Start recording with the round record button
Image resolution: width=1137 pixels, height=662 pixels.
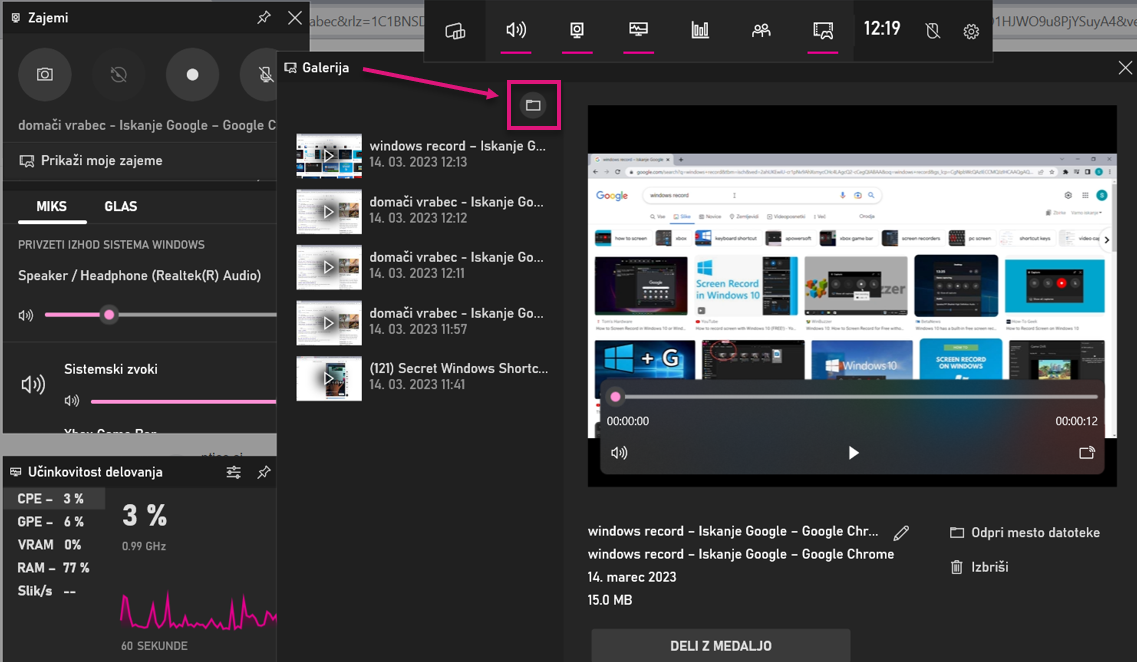pos(192,74)
